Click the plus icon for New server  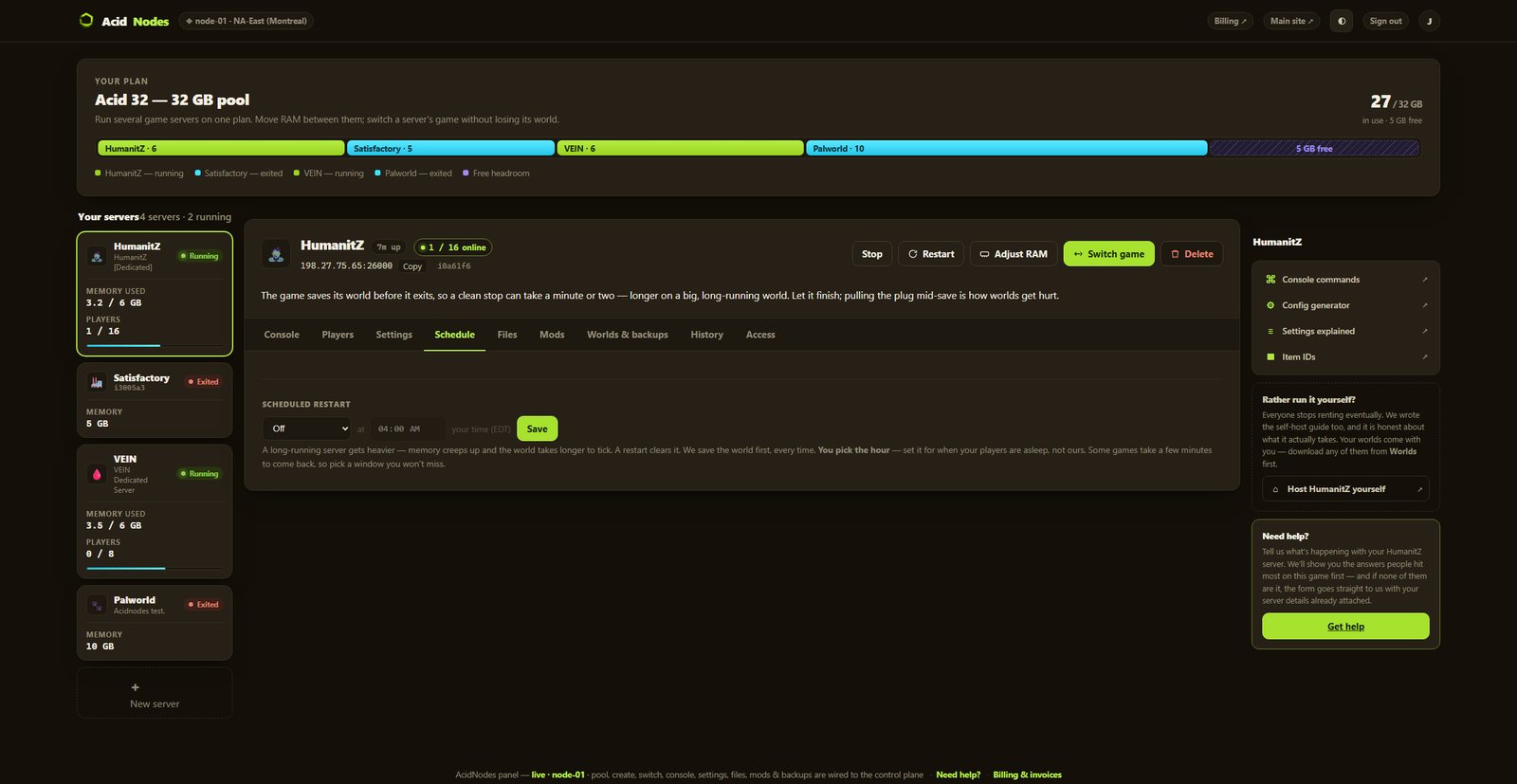click(x=135, y=687)
